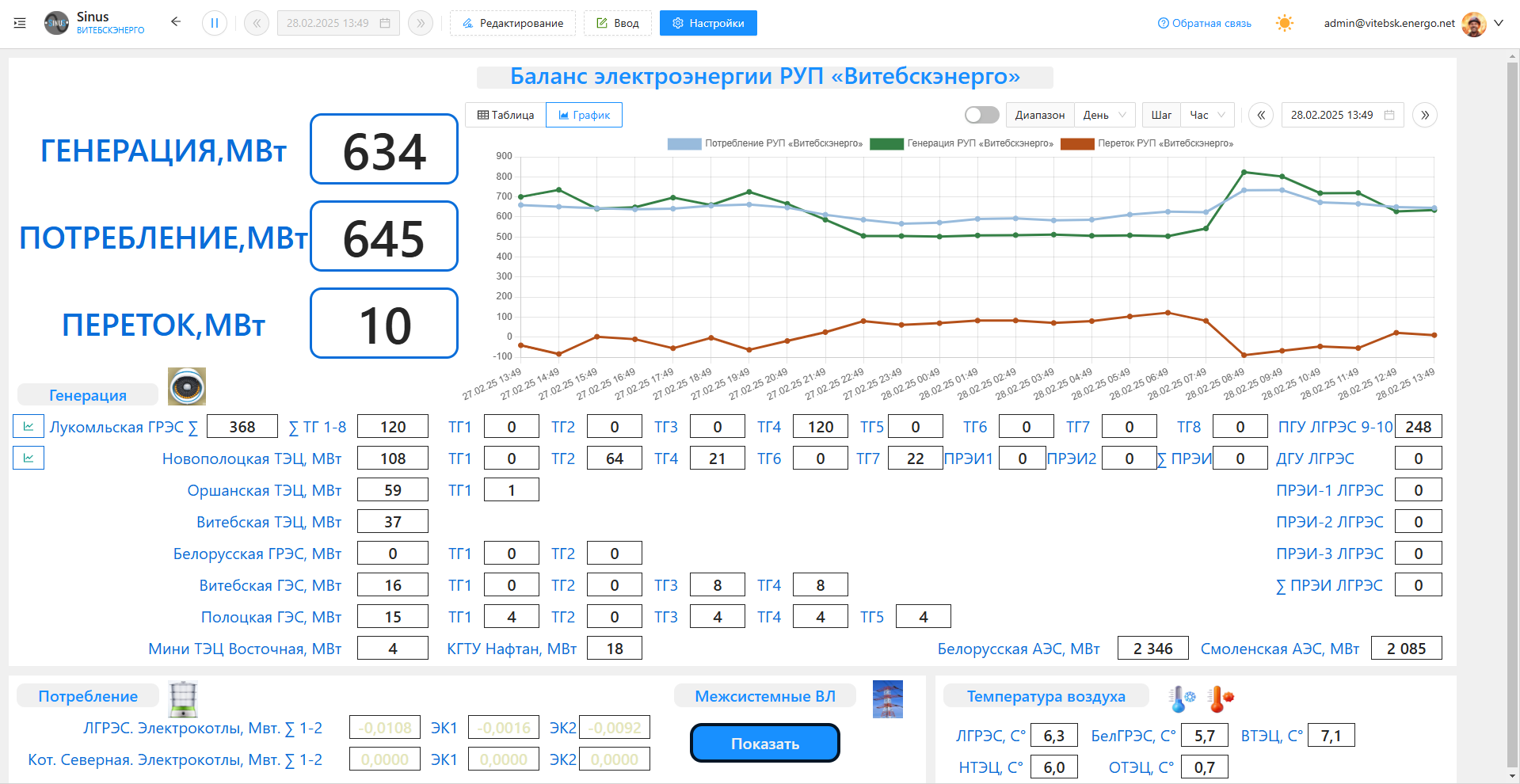Toggle Генерация legend color swatch
This screenshot has width=1520, height=784.
(886, 143)
